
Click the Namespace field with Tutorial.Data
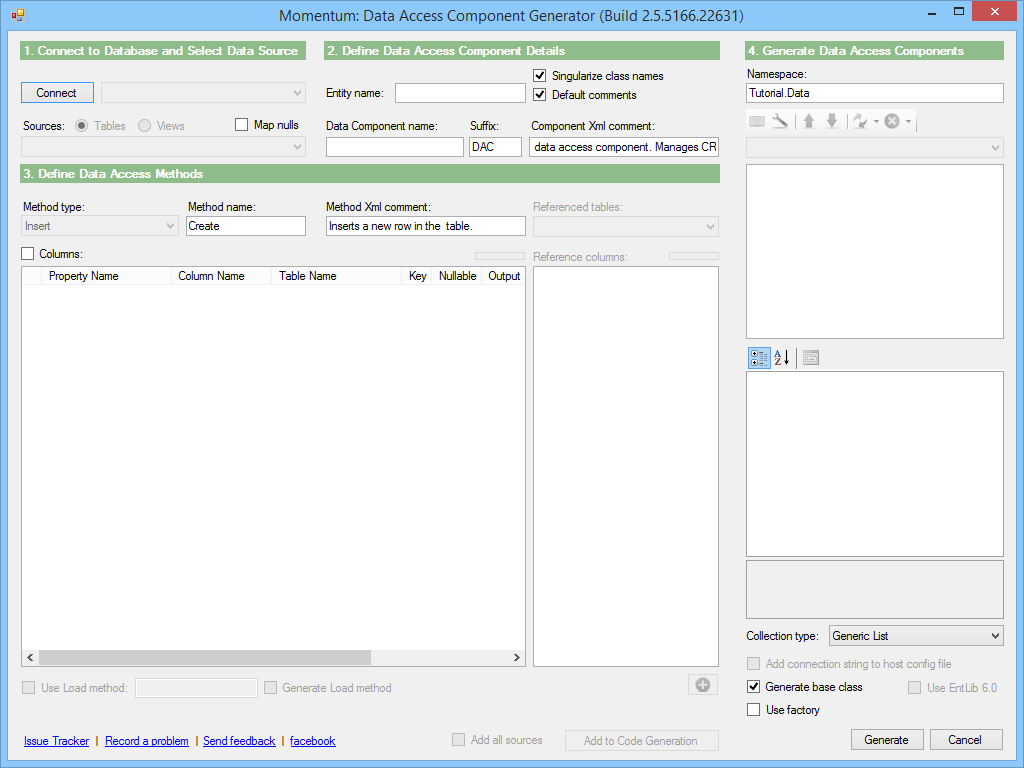874,93
